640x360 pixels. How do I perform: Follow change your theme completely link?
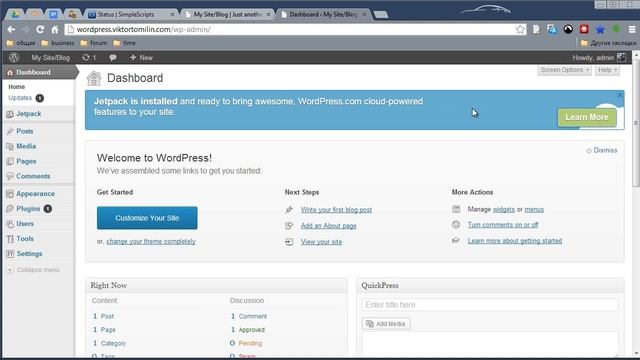point(151,242)
